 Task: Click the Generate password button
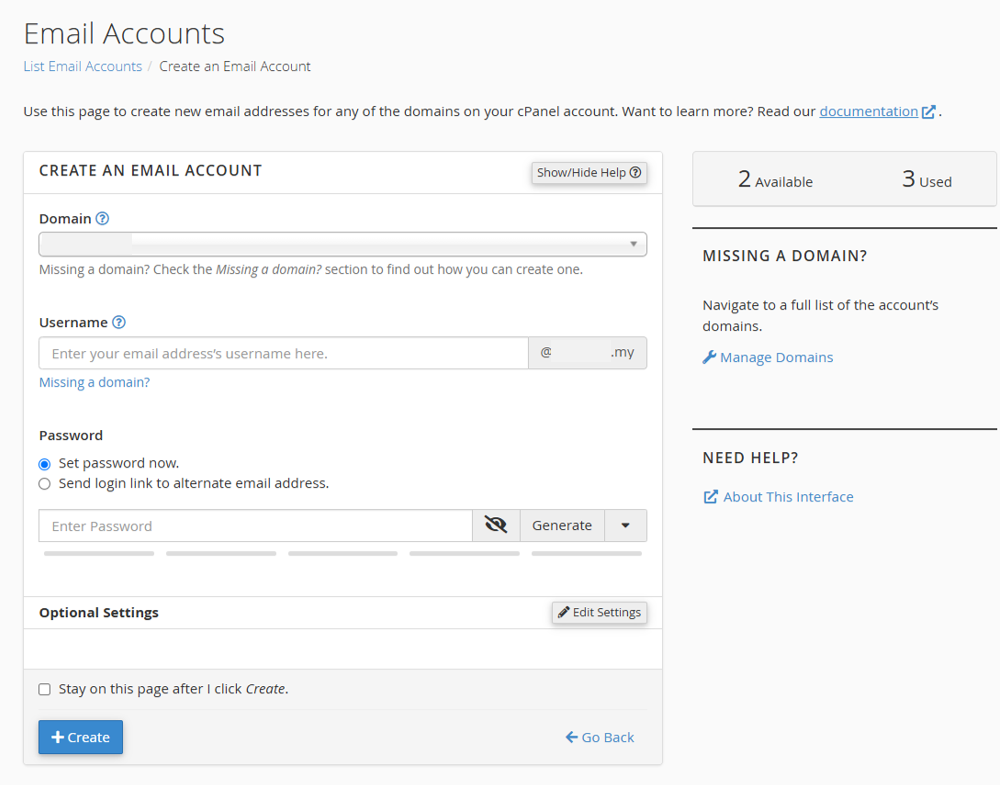[561, 526]
